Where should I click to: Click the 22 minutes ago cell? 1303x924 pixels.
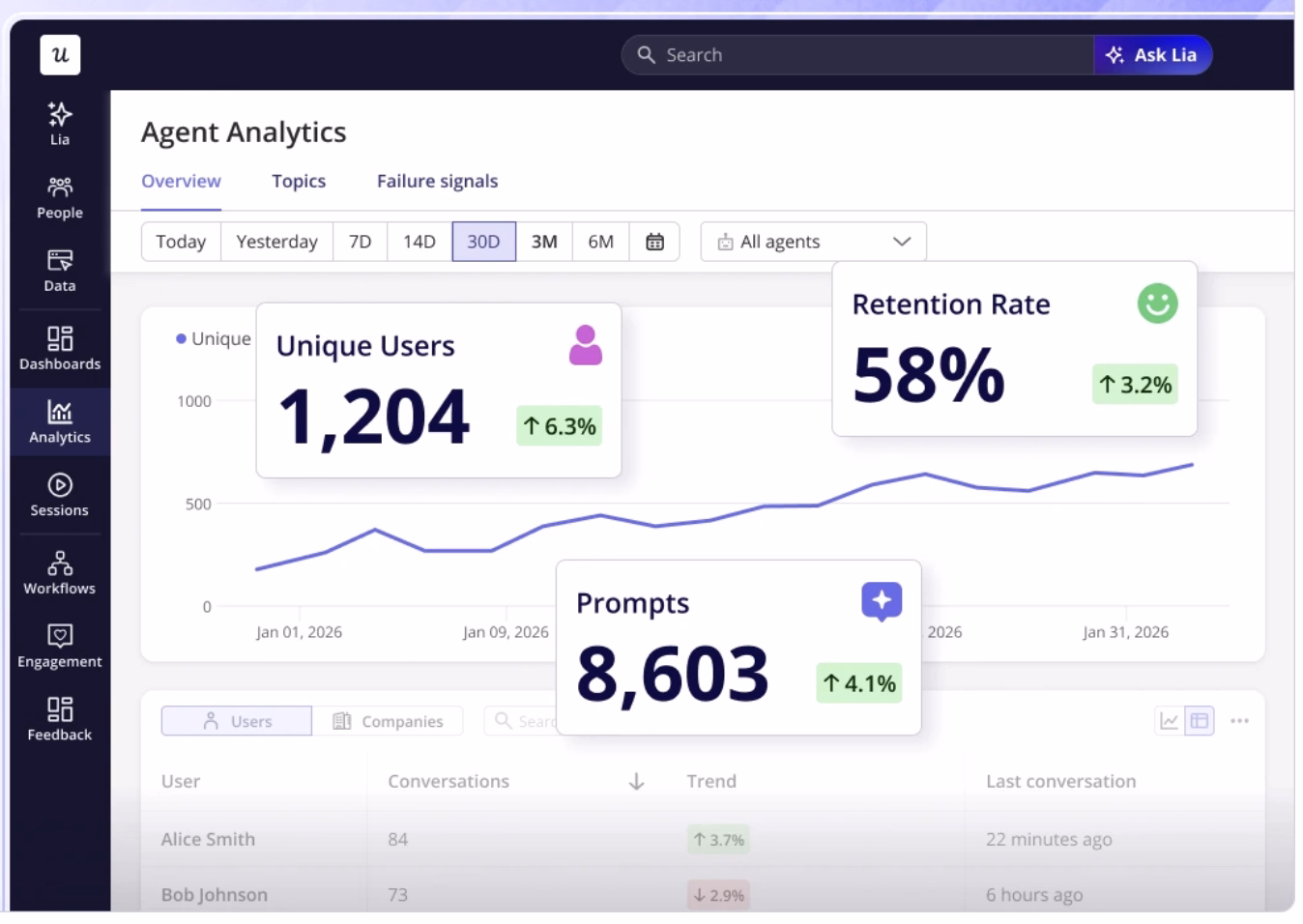click(x=1049, y=839)
